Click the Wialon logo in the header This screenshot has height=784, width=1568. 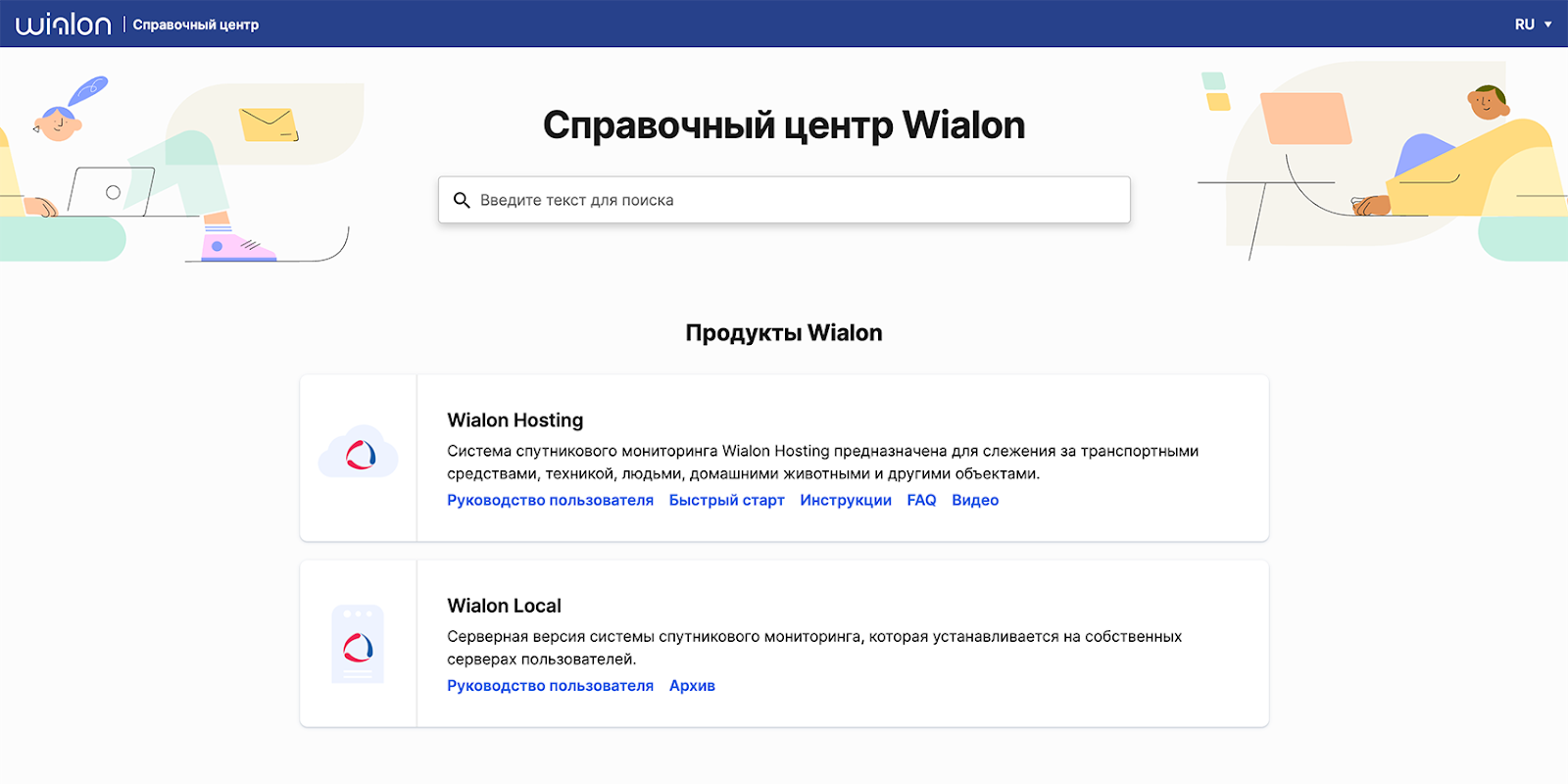click(64, 24)
